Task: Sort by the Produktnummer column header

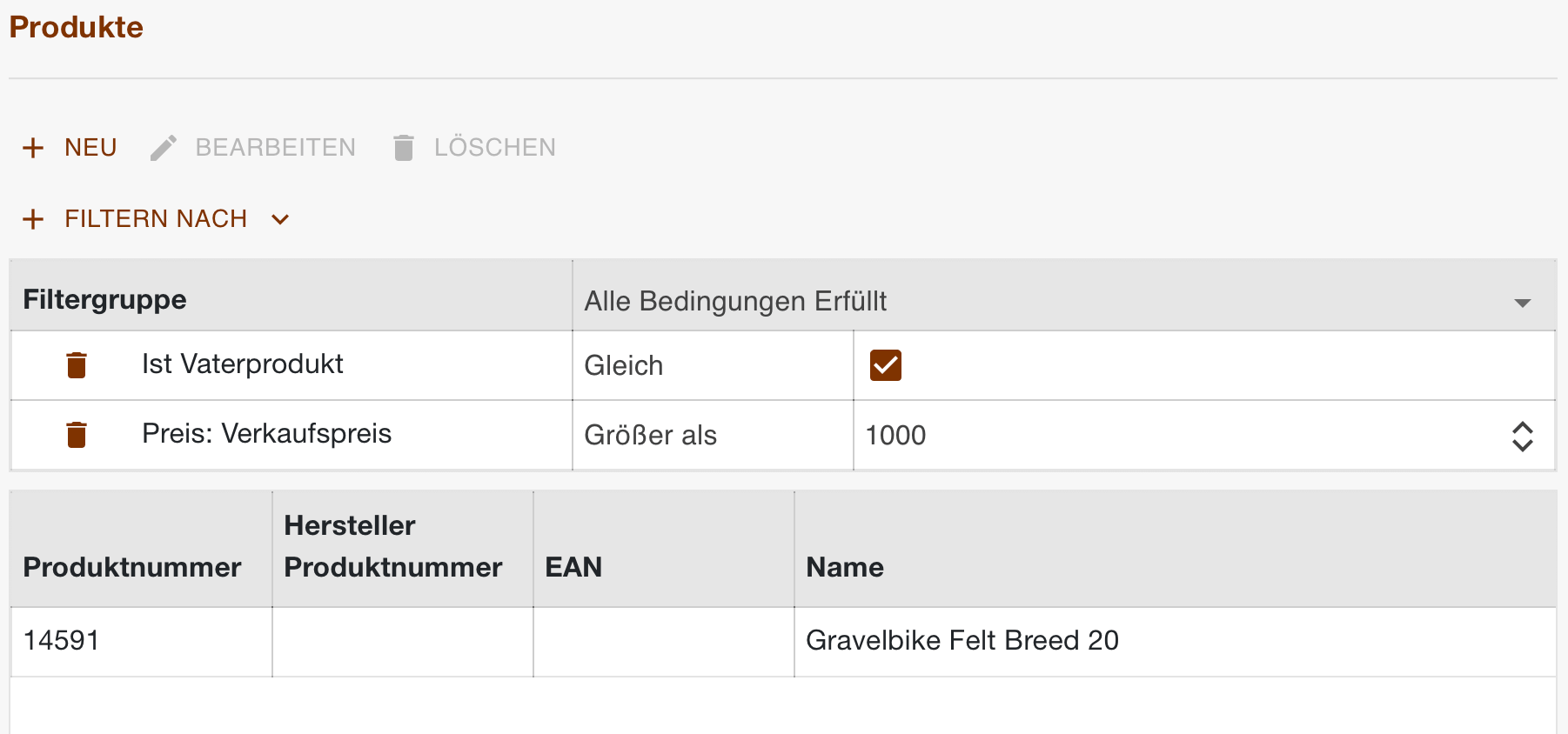Action: (132, 567)
